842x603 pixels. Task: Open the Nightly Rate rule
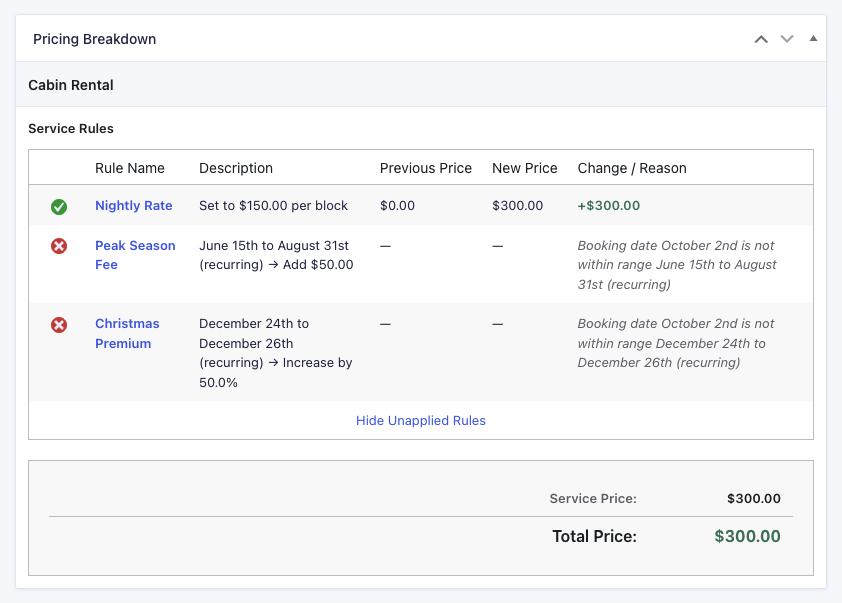[134, 206]
